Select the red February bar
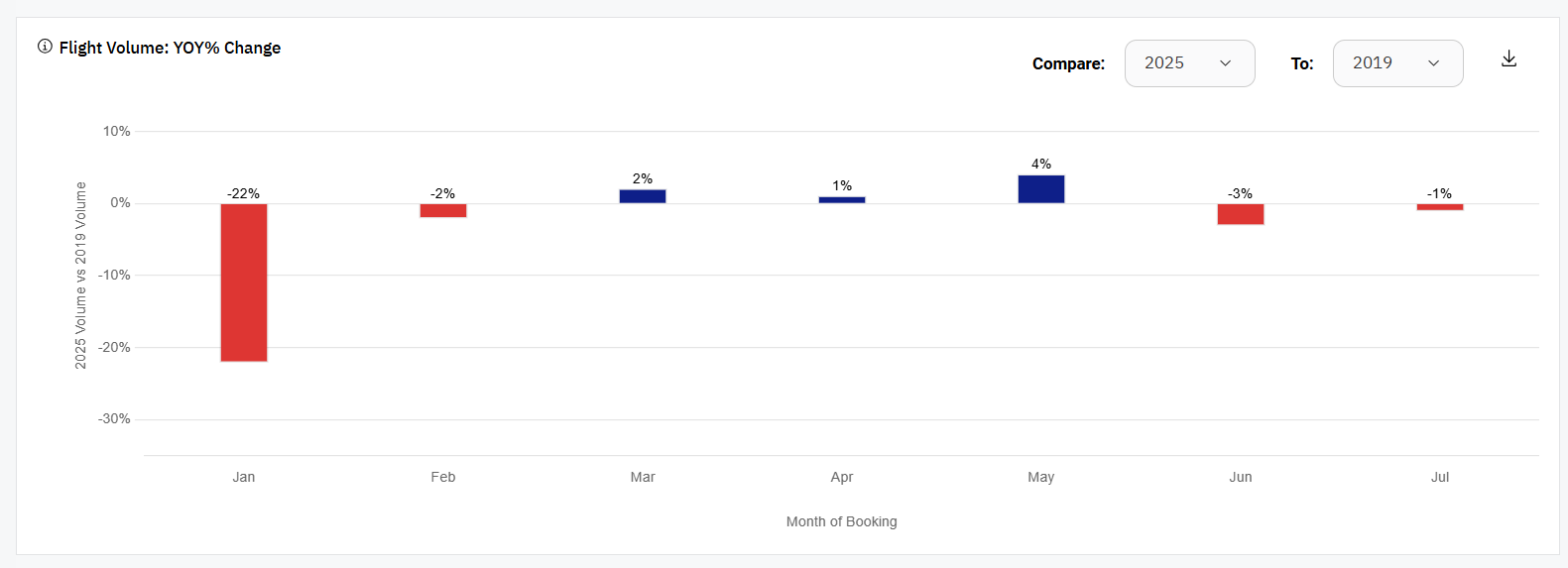Image resolution: width=1568 pixels, height=568 pixels. (443, 210)
